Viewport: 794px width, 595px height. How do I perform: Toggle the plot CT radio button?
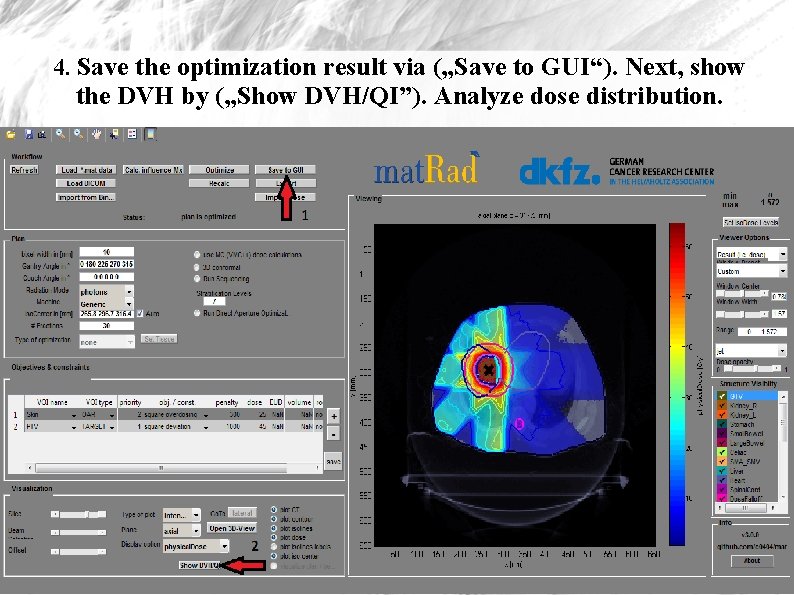coord(274,510)
